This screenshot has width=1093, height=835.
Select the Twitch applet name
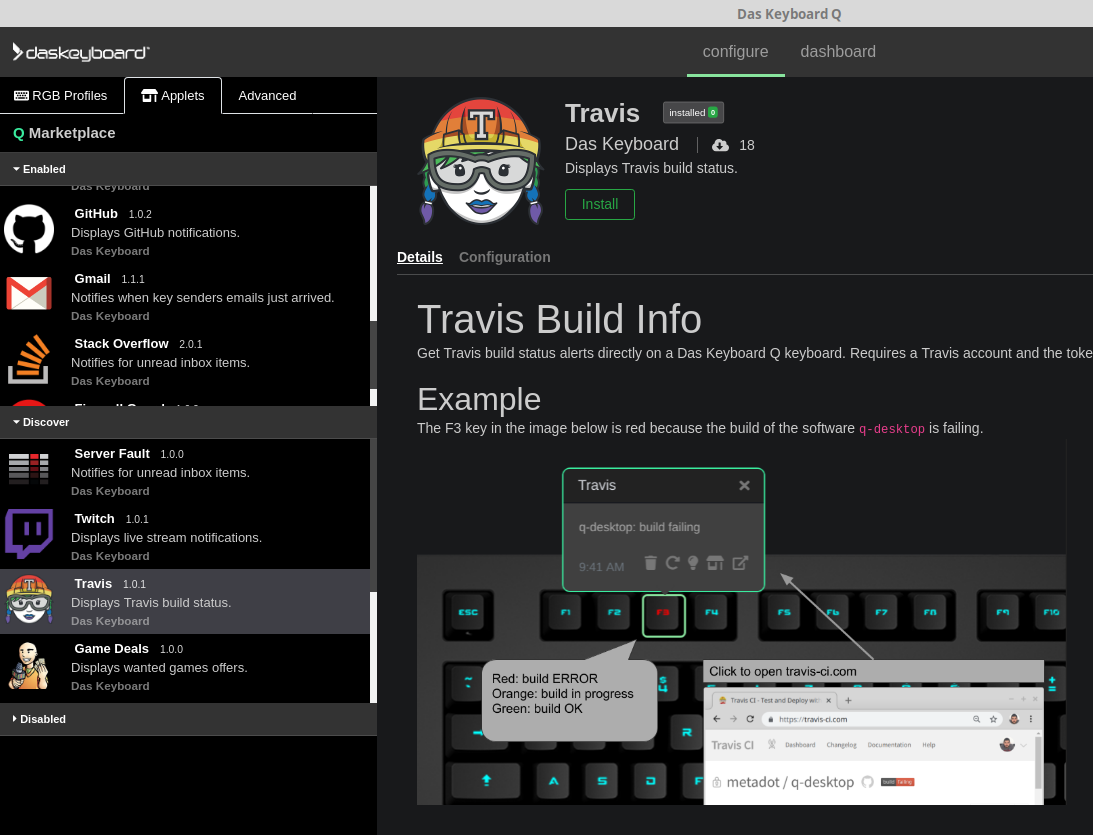(95, 519)
